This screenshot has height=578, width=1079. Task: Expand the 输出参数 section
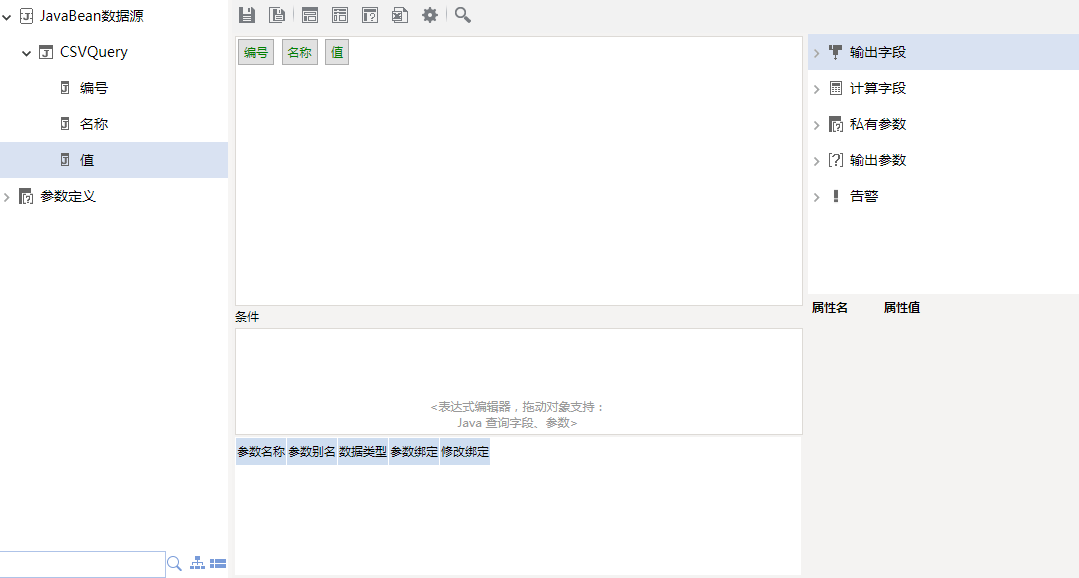[817, 161]
